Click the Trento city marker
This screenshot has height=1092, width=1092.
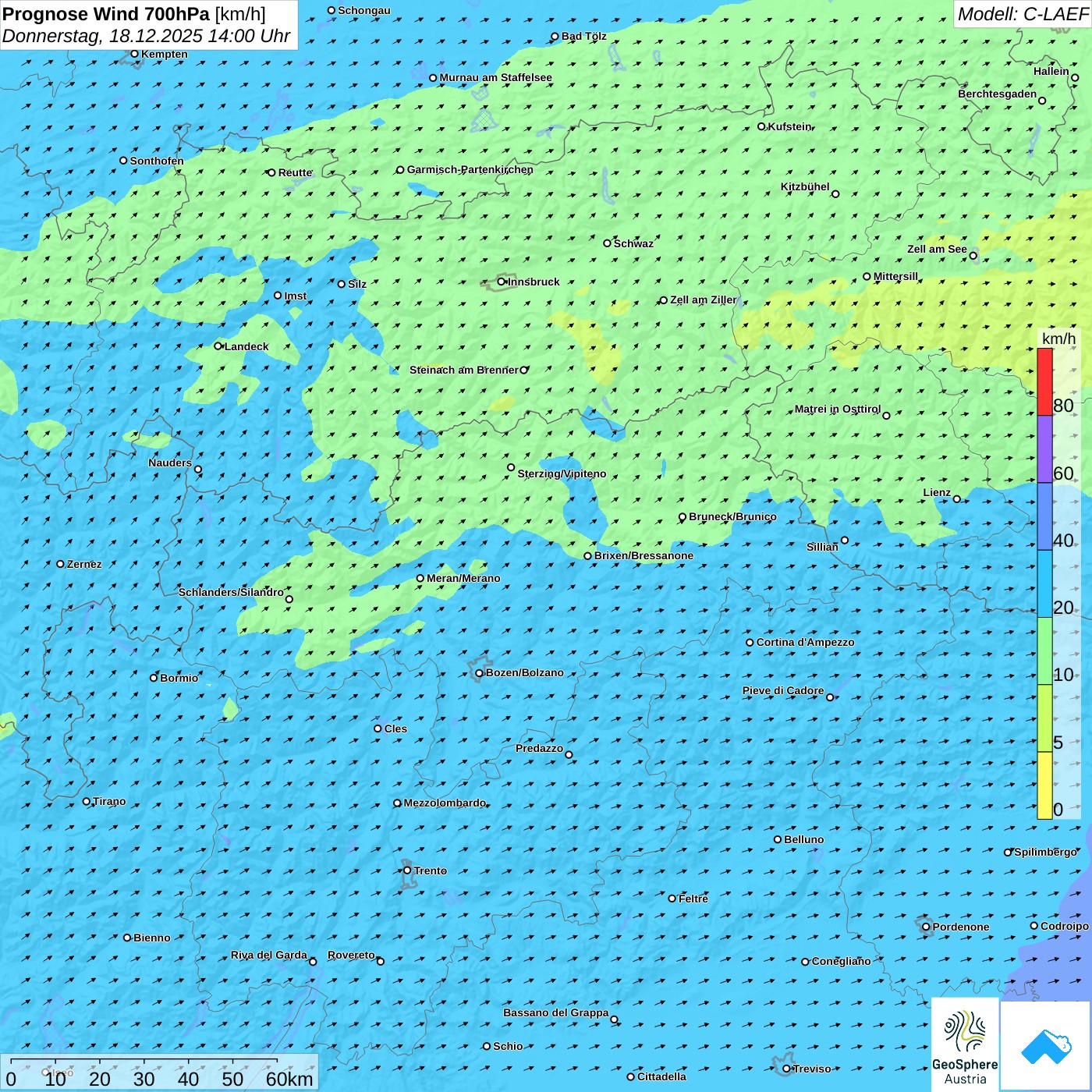[407, 870]
